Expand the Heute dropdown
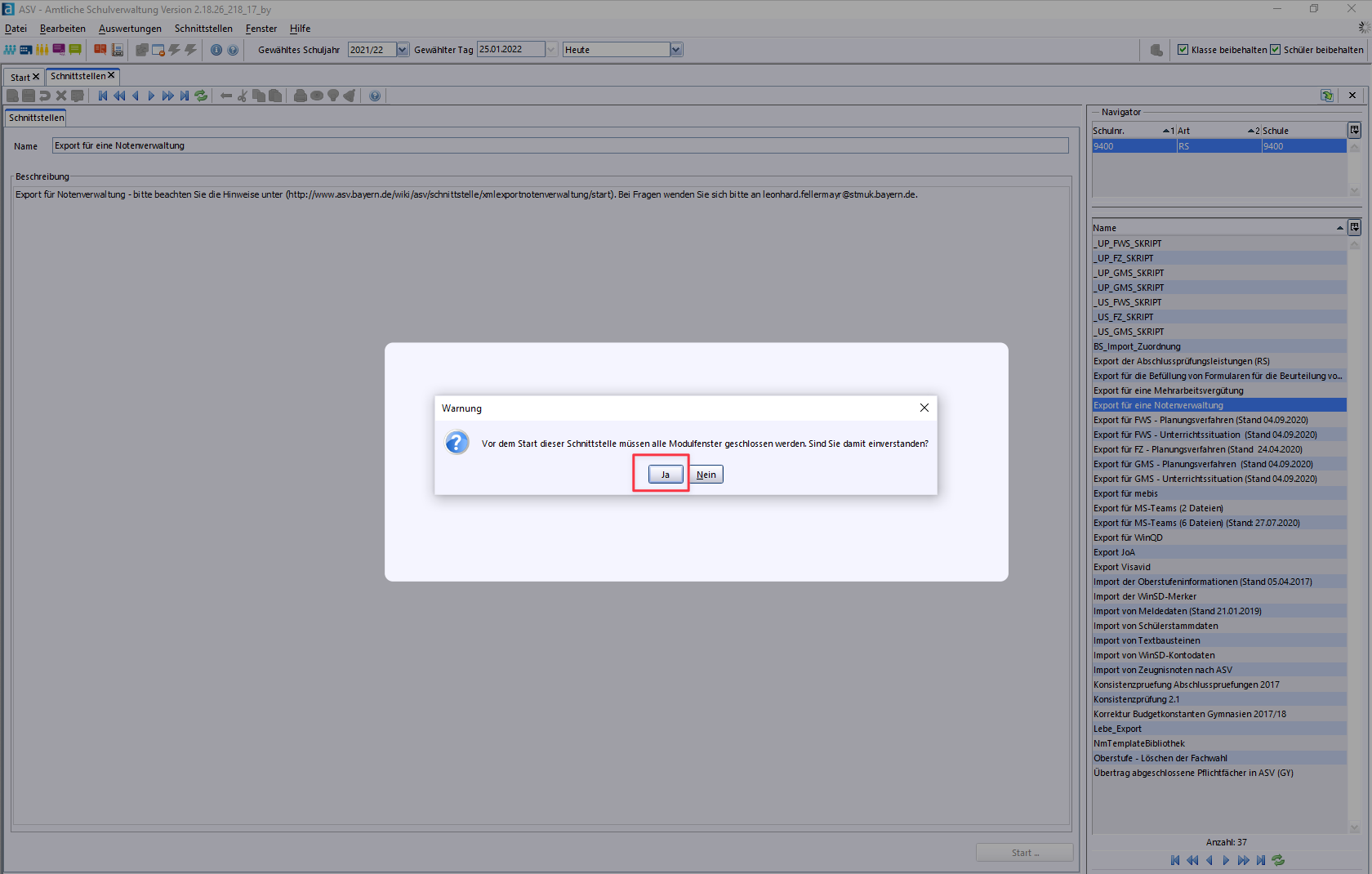Image resolution: width=1372 pixels, height=874 pixels. click(x=675, y=50)
